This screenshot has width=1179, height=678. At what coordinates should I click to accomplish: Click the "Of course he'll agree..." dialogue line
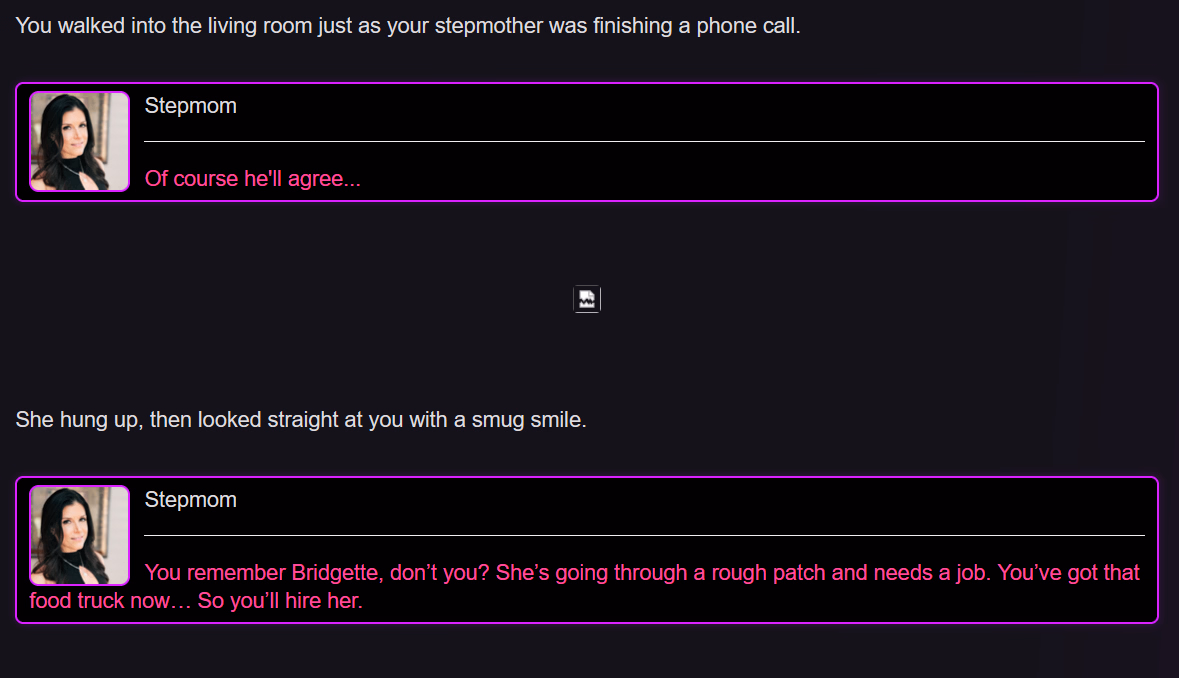pos(253,179)
